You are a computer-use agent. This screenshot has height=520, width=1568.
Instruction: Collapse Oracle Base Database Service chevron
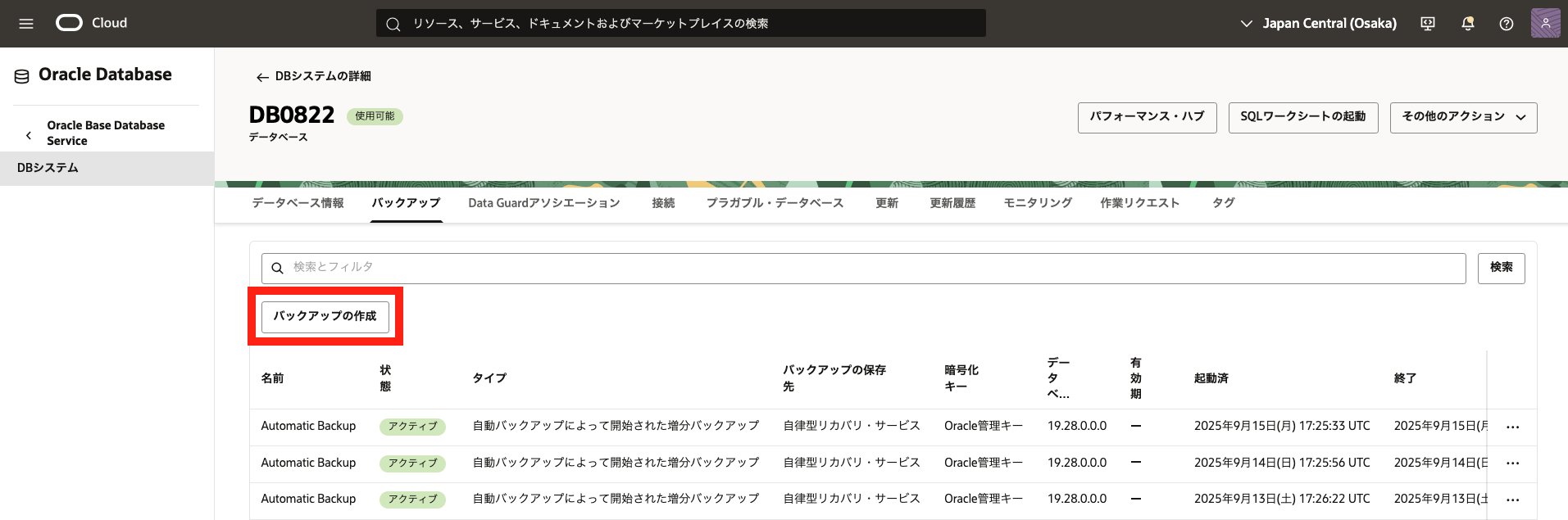29,134
